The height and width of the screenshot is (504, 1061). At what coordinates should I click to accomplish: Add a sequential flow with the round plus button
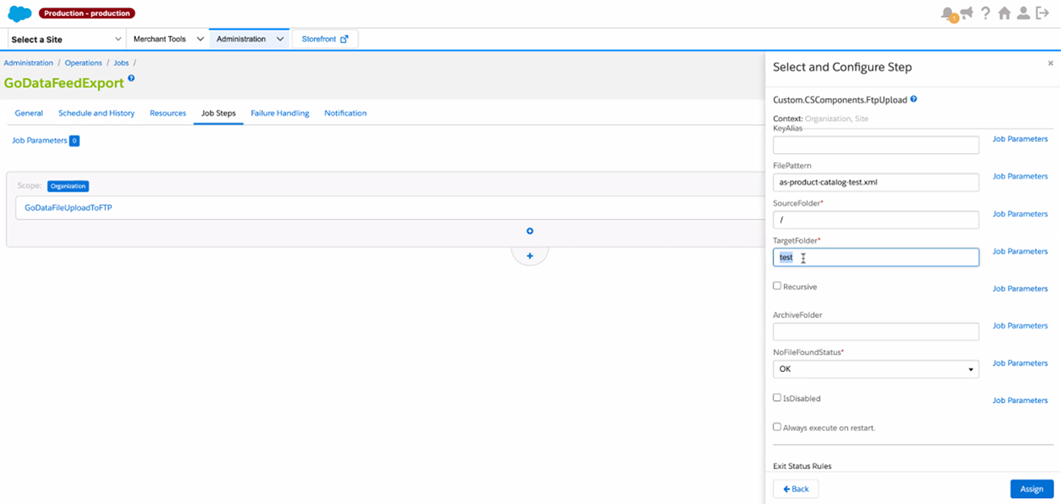coord(530,256)
